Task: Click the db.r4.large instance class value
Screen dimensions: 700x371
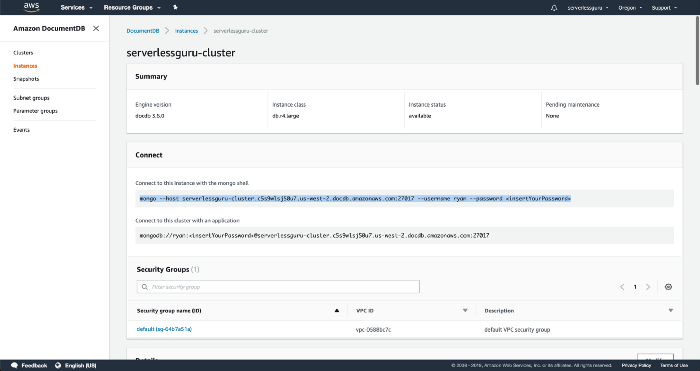Action: 286,116
